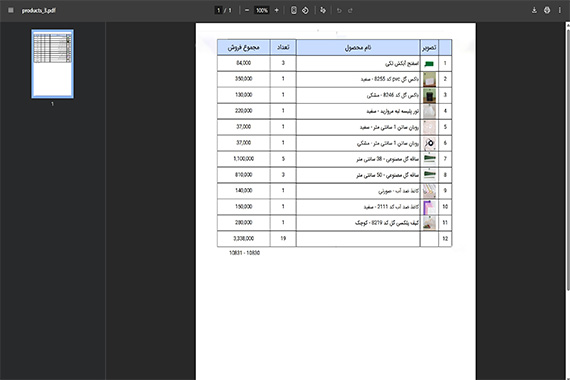Open the more actions three-dot menu
This screenshot has height=380, width=570.
click(559, 10)
